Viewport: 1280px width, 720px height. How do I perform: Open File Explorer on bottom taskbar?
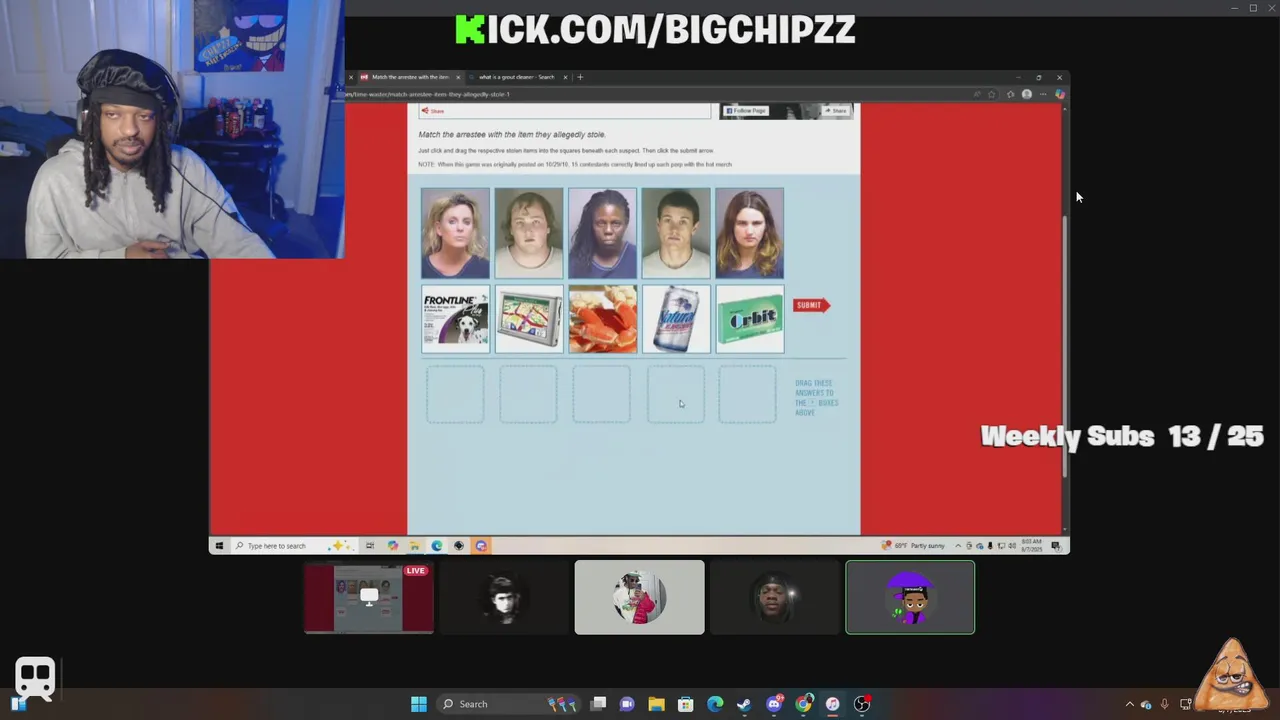point(656,704)
